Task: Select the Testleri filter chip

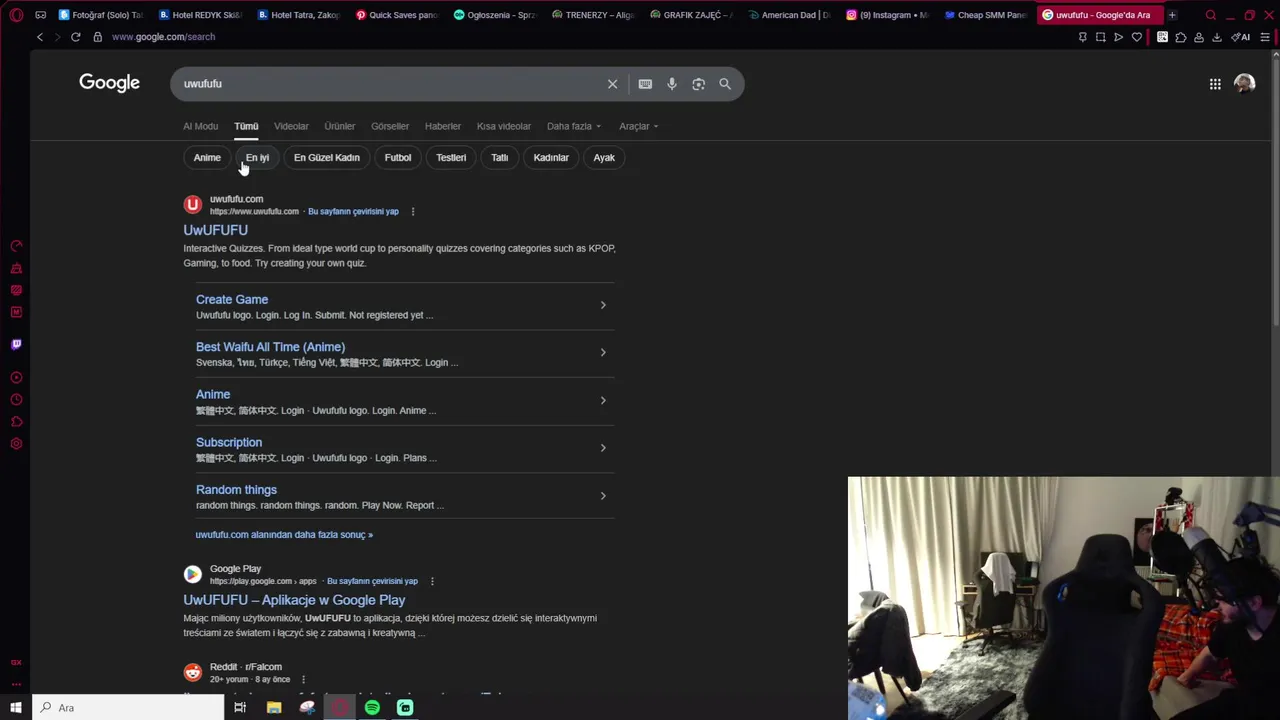Action: coord(451,157)
